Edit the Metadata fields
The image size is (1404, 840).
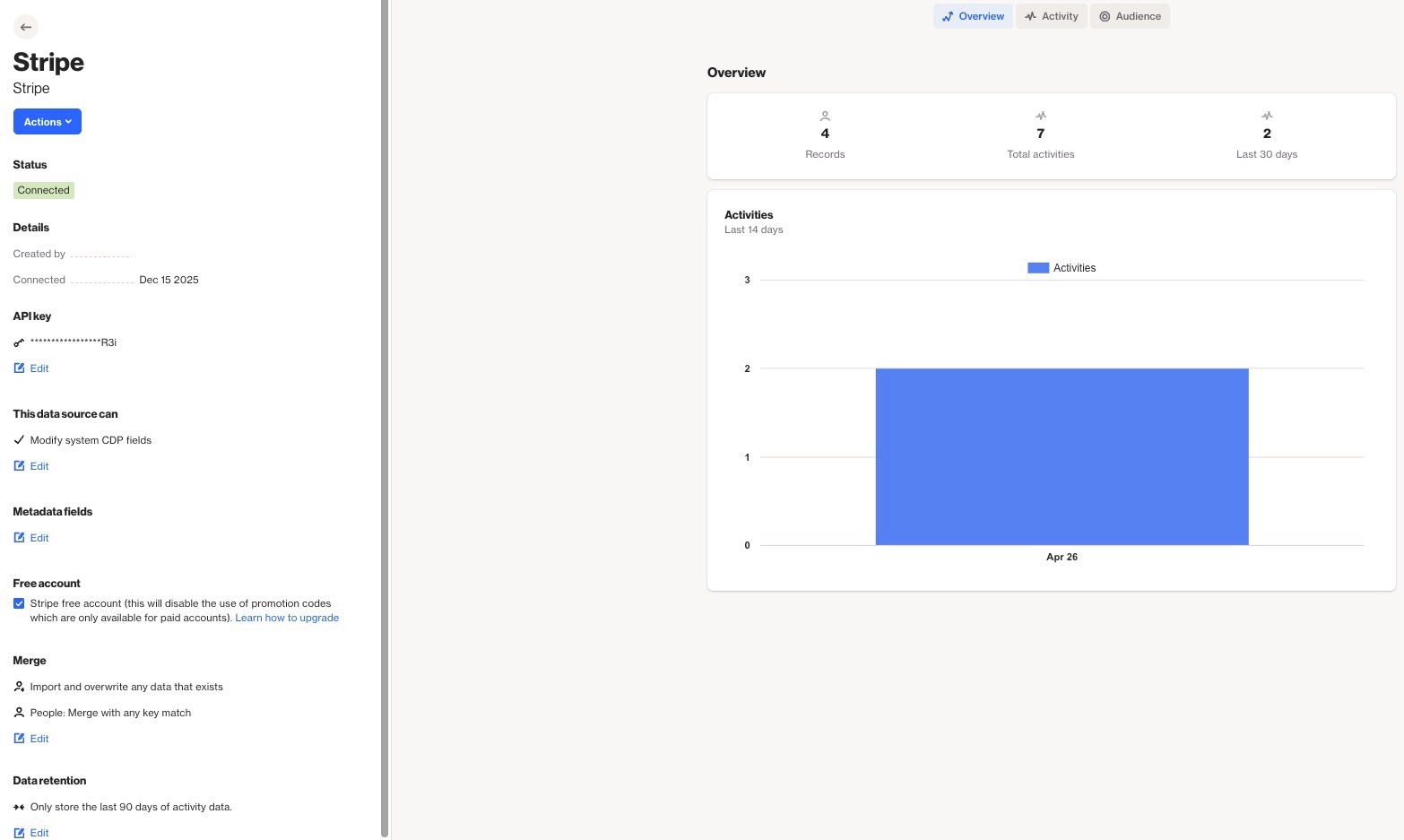pyautogui.click(x=31, y=538)
